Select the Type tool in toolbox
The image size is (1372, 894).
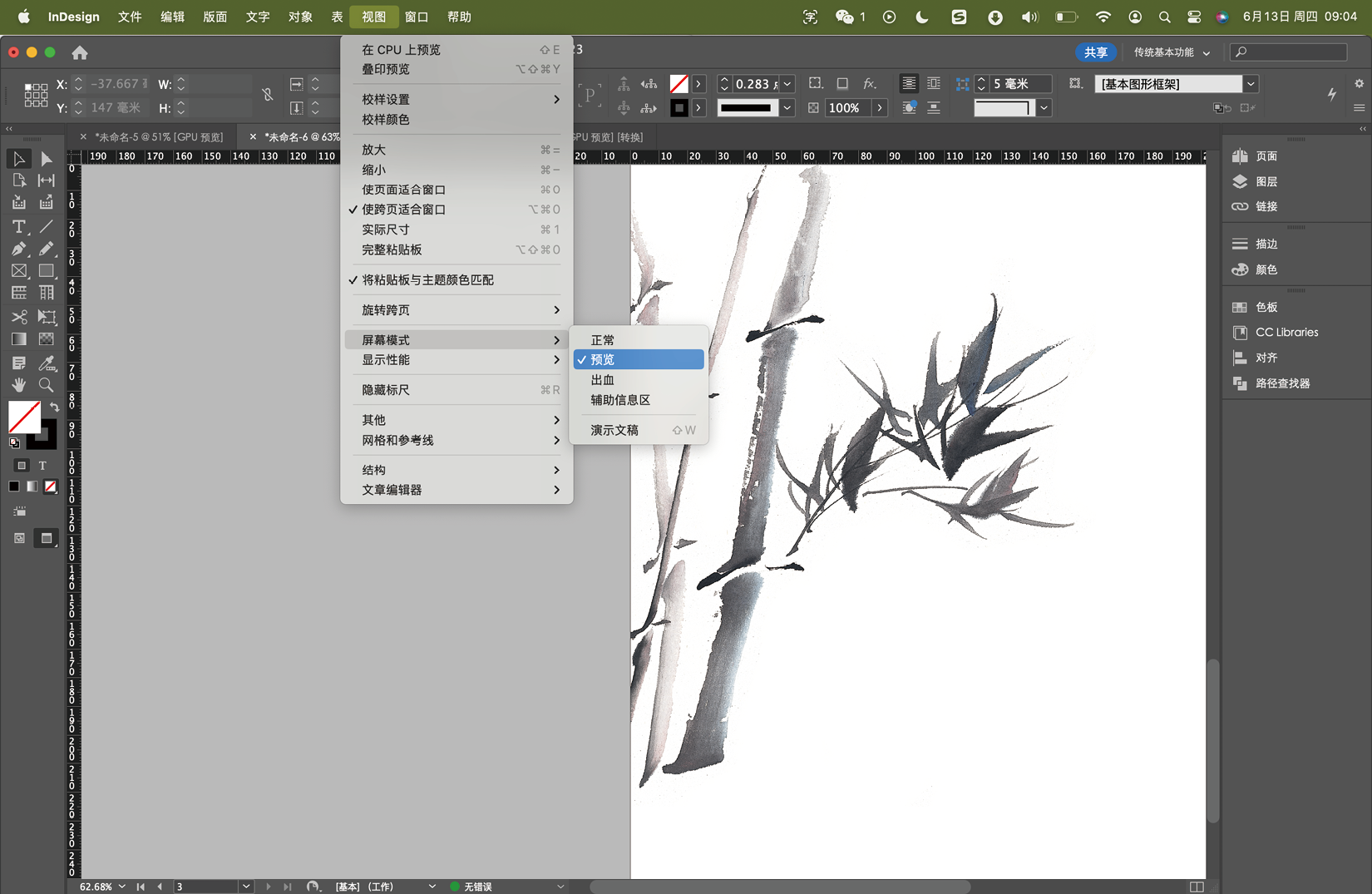[x=18, y=227]
